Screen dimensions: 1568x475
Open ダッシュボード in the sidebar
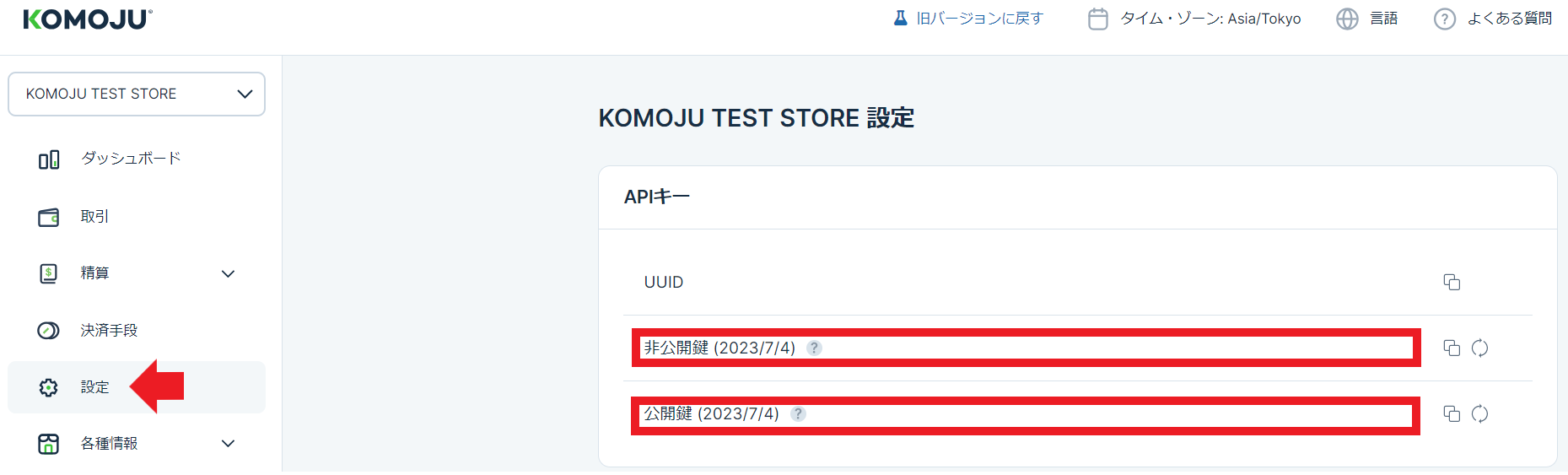131,159
